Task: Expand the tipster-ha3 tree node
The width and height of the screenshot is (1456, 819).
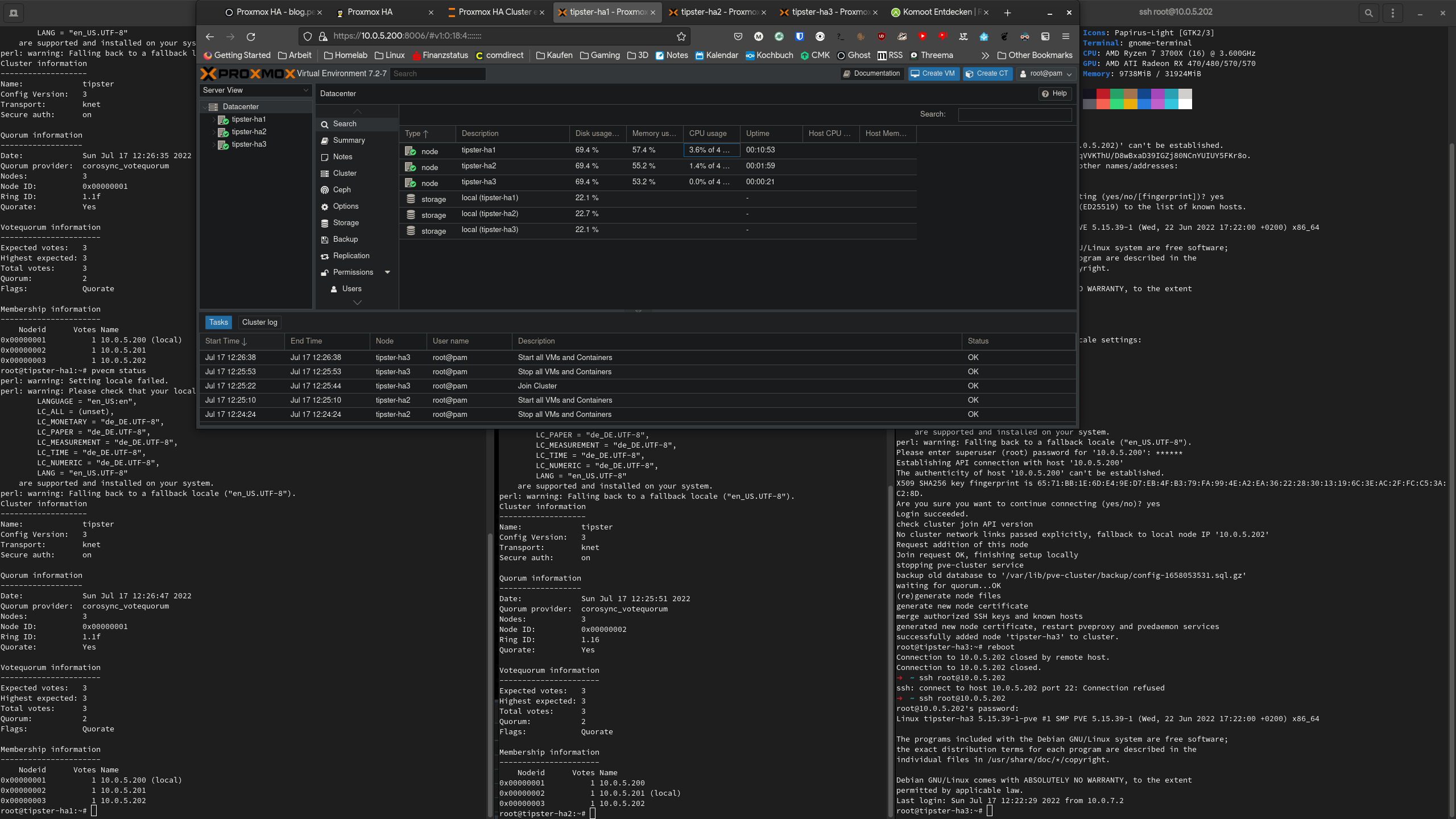Action: tap(214, 144)
